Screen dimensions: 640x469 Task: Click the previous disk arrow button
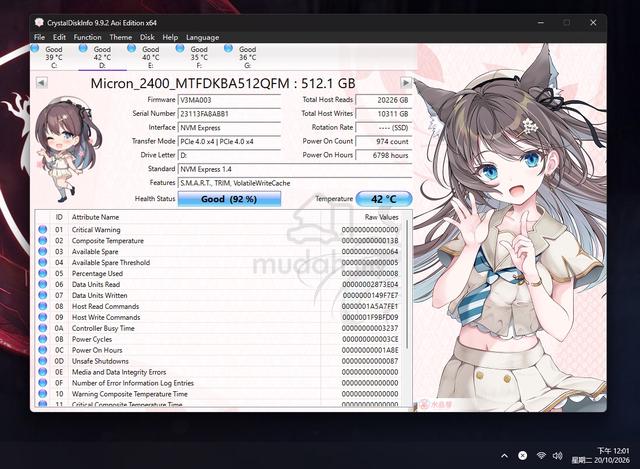pyautogui.click(x=42, y=82)
